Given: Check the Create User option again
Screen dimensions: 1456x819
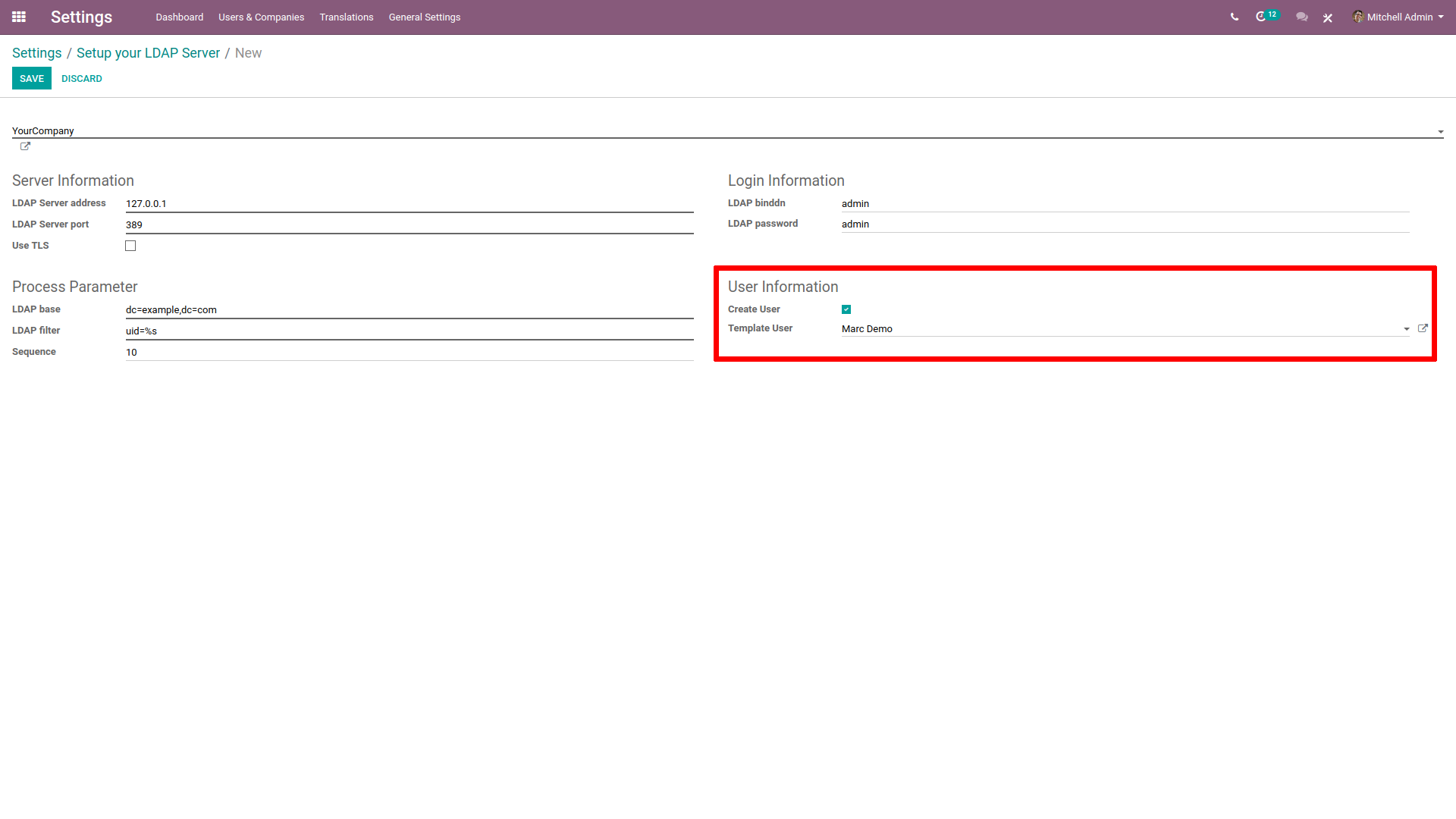Looking at the screenshot, I should coord(846,309).
